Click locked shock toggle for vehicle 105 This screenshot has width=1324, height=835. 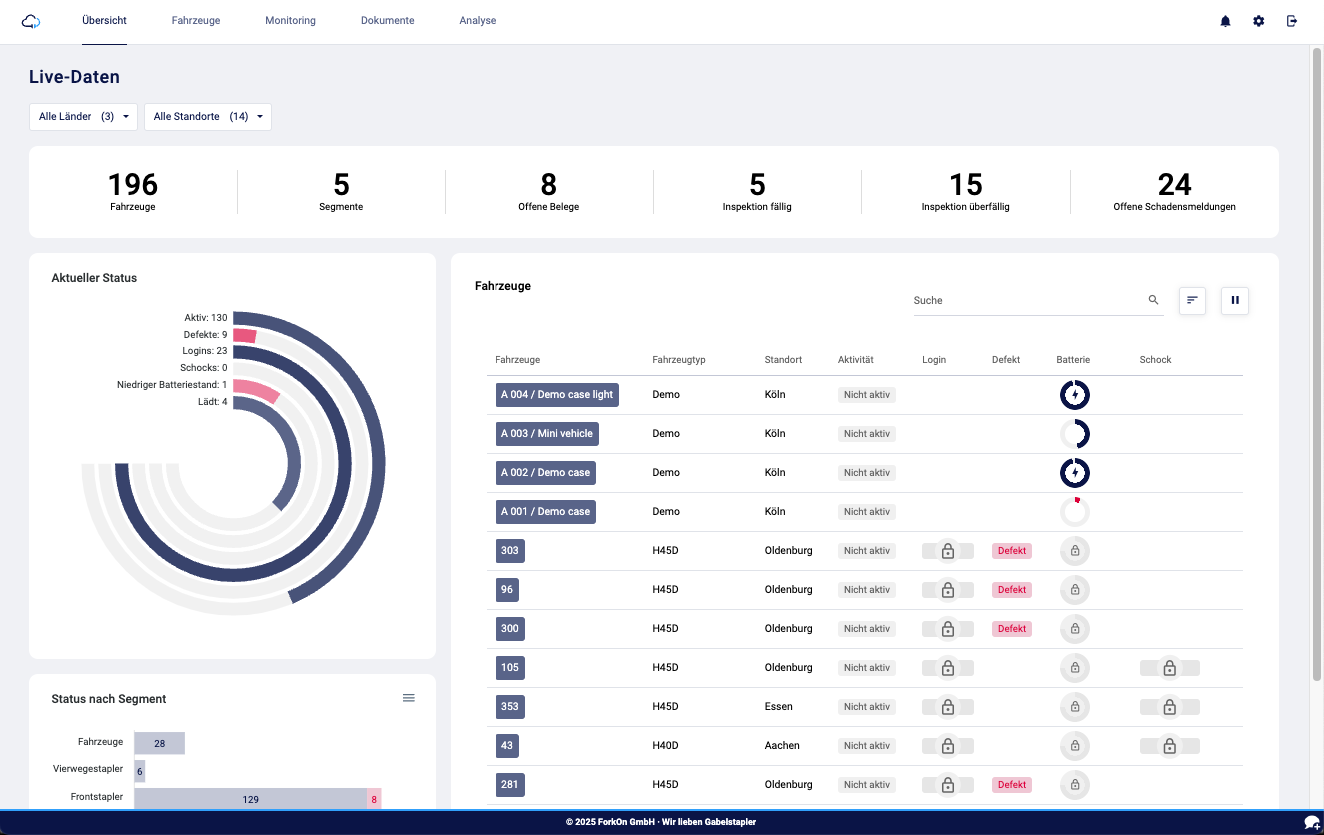(1169, 668)
